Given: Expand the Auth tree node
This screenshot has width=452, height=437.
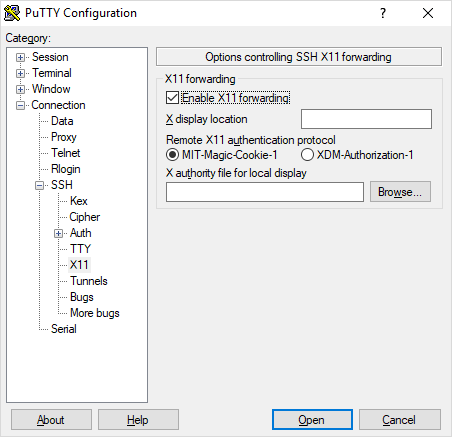Looking at the screenshot, I should [x=58, y=233].
